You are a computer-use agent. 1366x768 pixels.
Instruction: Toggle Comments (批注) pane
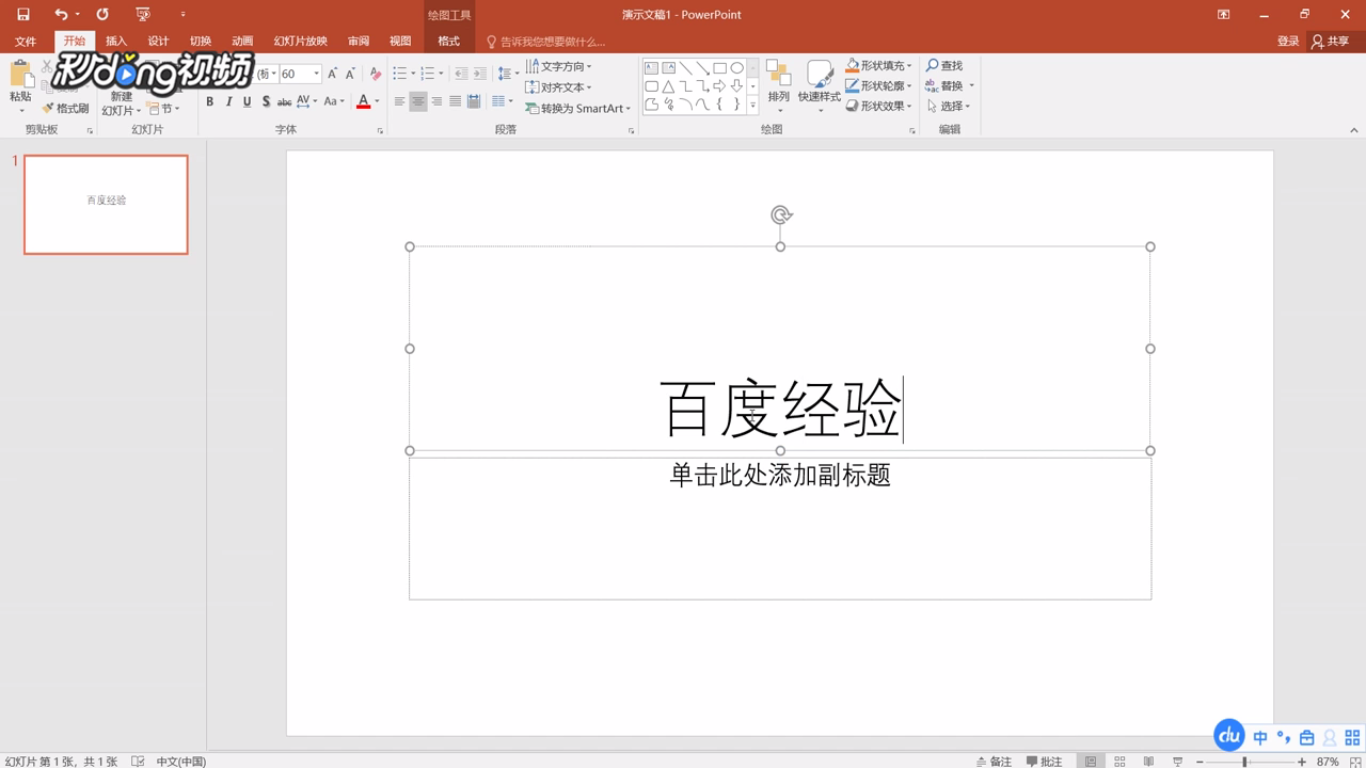click(x=1044, y=761)
